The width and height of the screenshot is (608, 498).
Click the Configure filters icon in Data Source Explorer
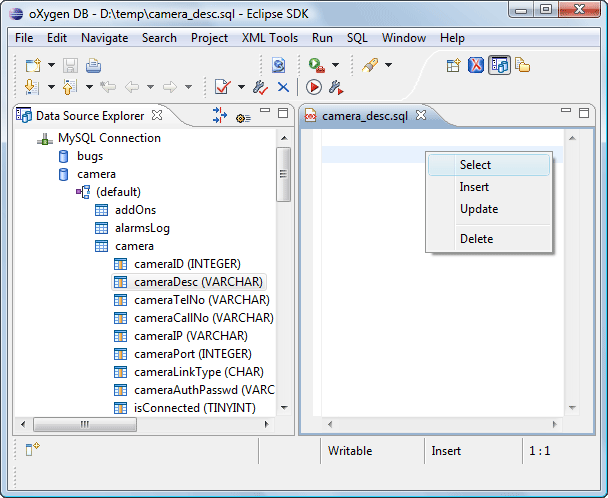click(243, 116)
